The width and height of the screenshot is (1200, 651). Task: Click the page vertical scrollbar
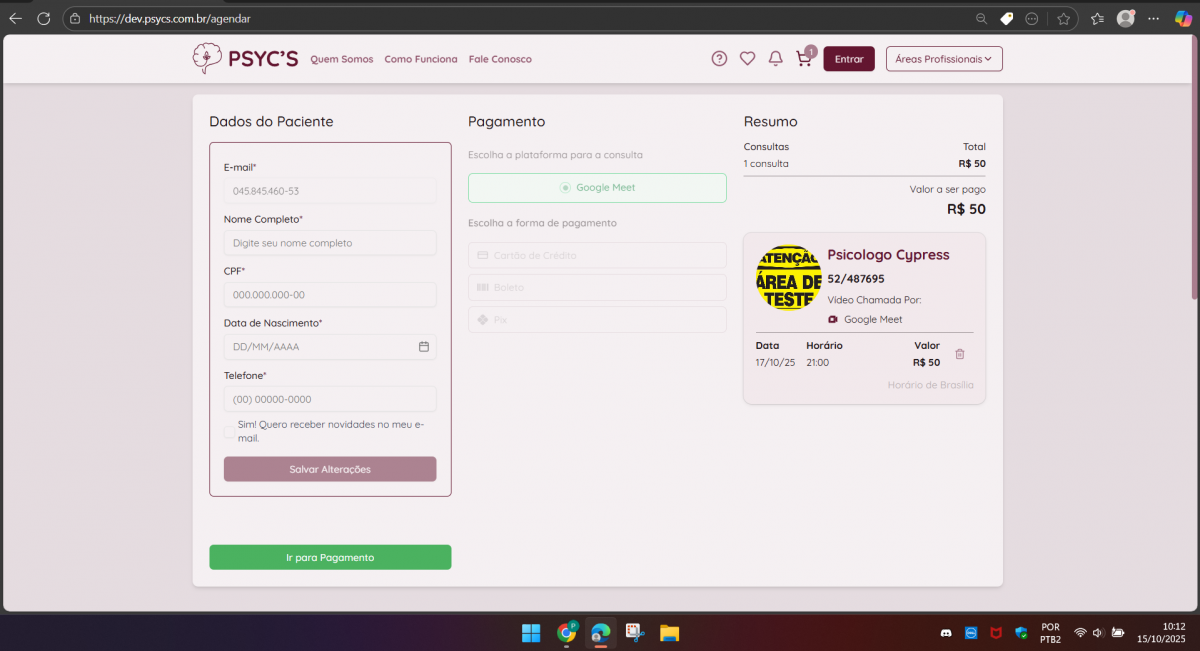pos(1195,200)
